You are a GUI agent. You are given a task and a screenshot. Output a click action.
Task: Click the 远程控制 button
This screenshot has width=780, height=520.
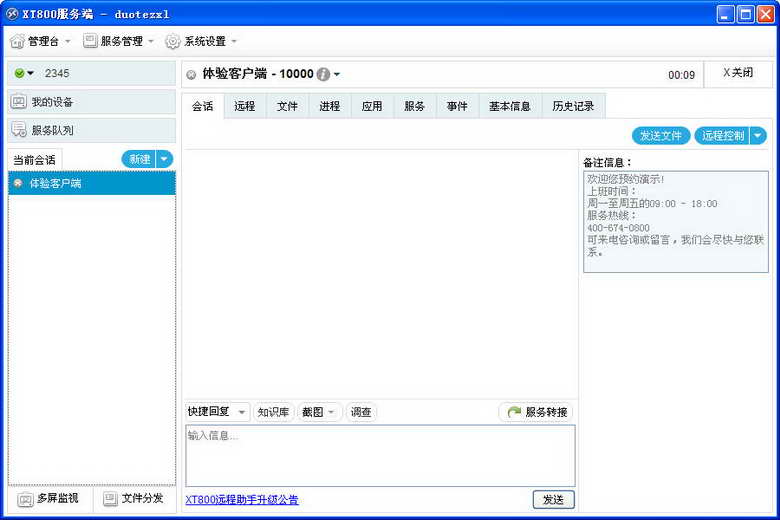pos(723,135)
